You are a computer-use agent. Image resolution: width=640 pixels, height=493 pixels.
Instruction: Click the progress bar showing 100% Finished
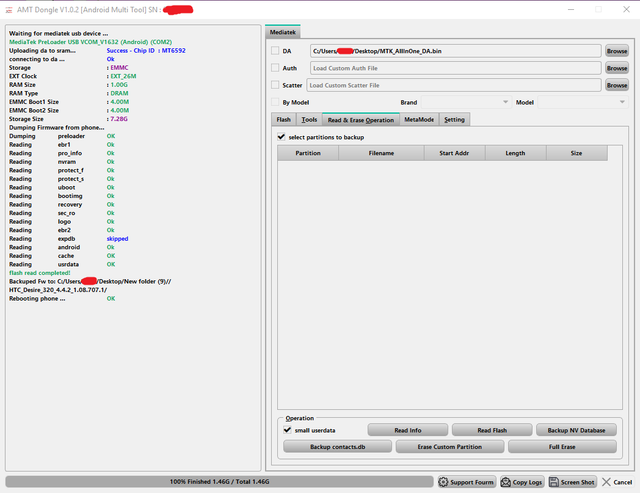point(218,482)
